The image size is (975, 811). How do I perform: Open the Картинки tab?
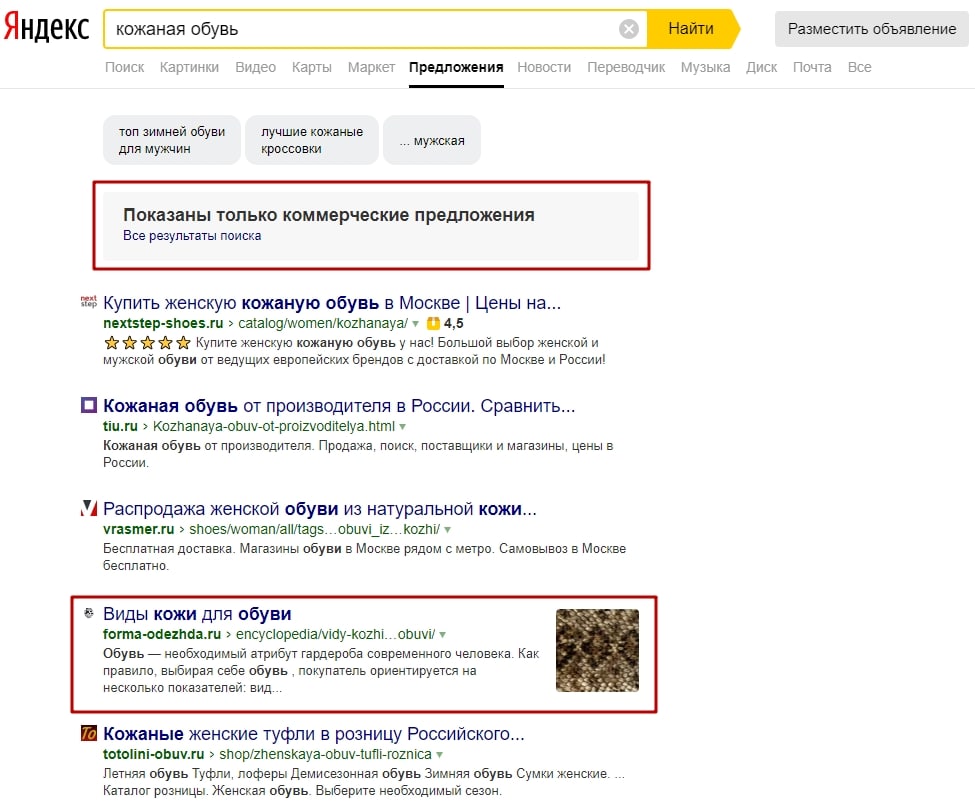(x=189, y=67)
